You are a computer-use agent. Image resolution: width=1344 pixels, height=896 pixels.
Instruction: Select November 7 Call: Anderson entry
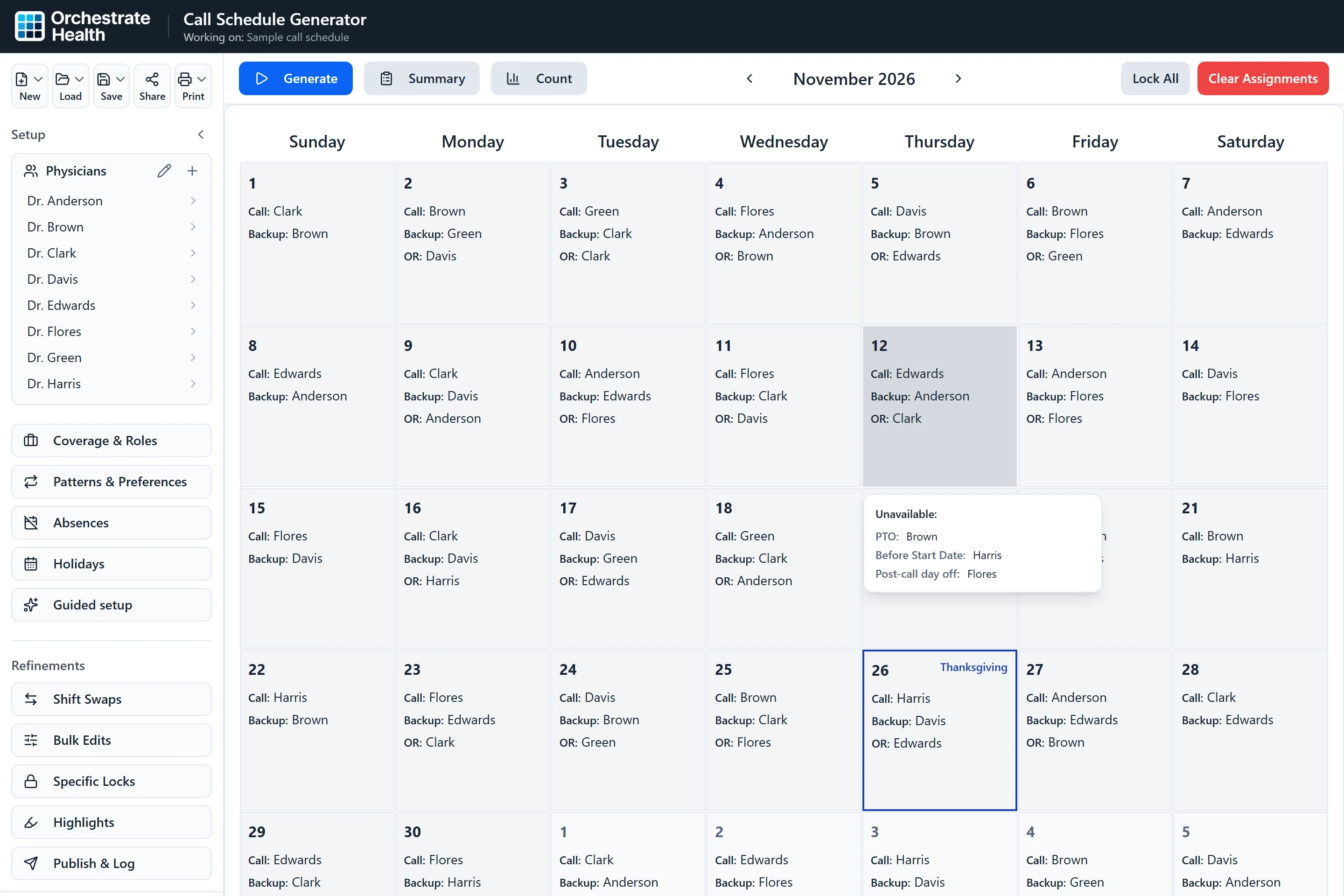[1222, 211]
